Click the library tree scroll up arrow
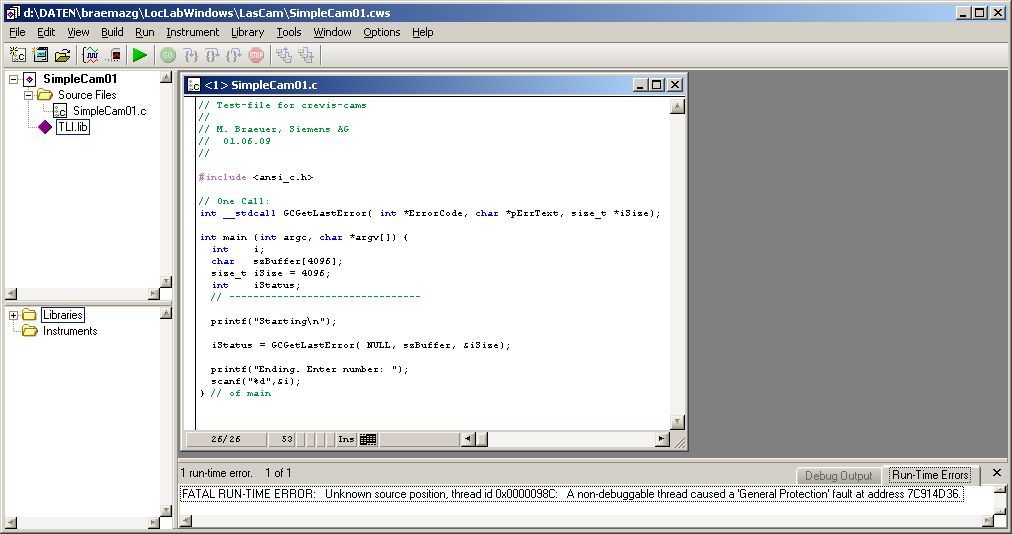 166,313
